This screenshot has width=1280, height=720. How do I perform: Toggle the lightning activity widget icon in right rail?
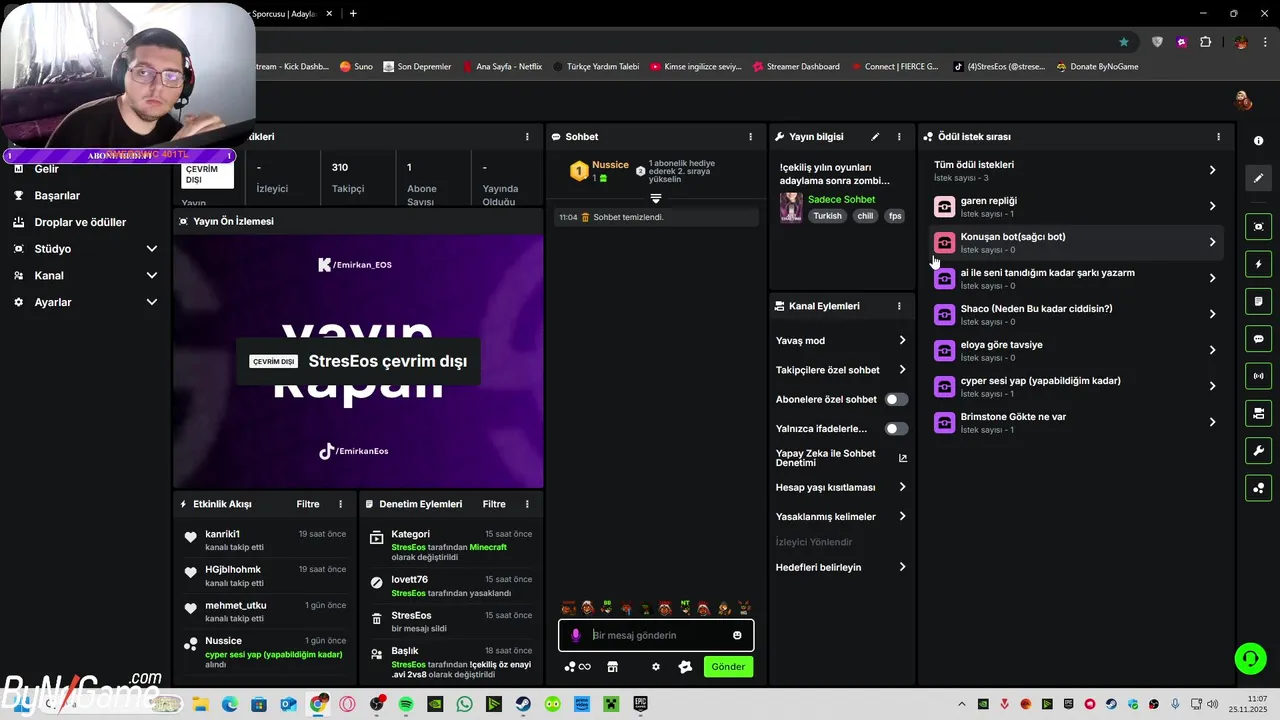pos(1258,264)
